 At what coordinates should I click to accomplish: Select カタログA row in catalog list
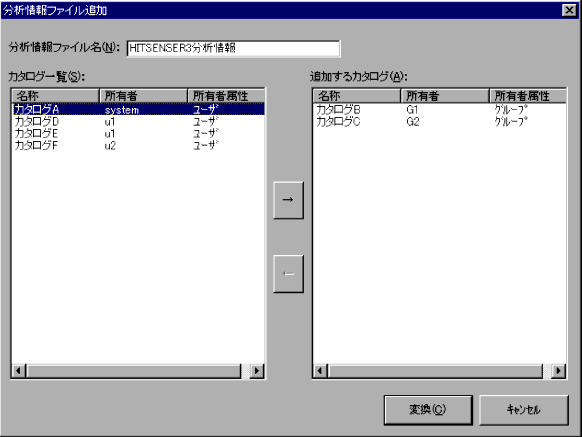point(138,110)
